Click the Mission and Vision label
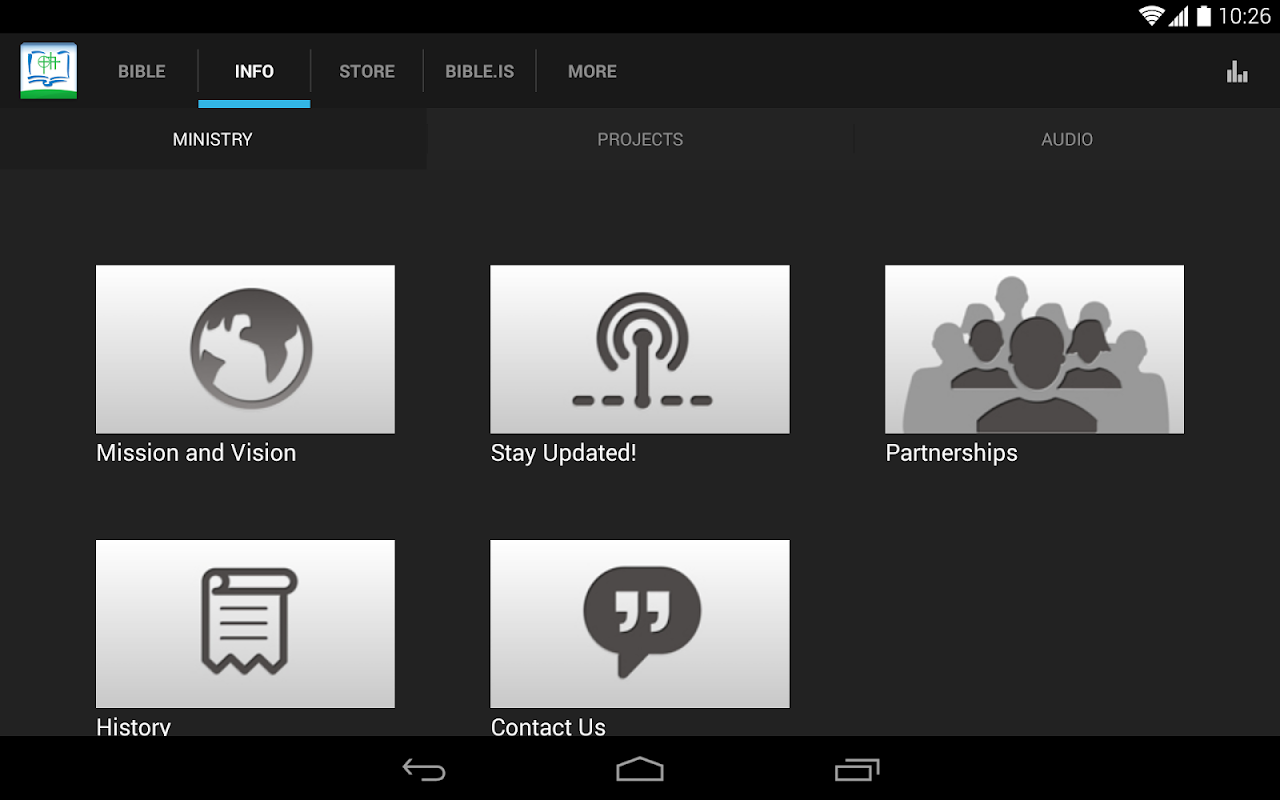This screenshot has width=1280, height=800. (196, 453)
